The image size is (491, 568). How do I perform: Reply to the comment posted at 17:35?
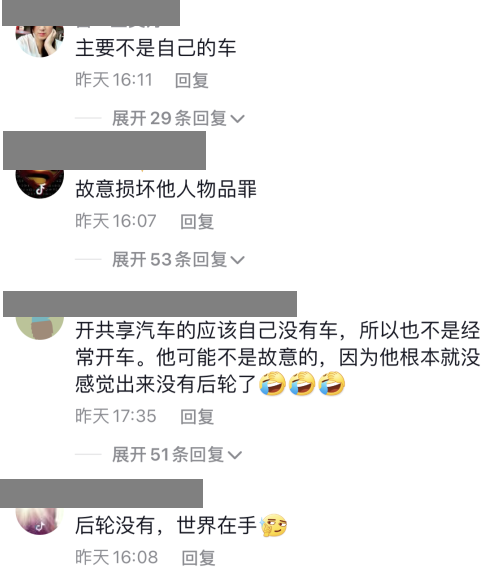[x=197, y=416]
